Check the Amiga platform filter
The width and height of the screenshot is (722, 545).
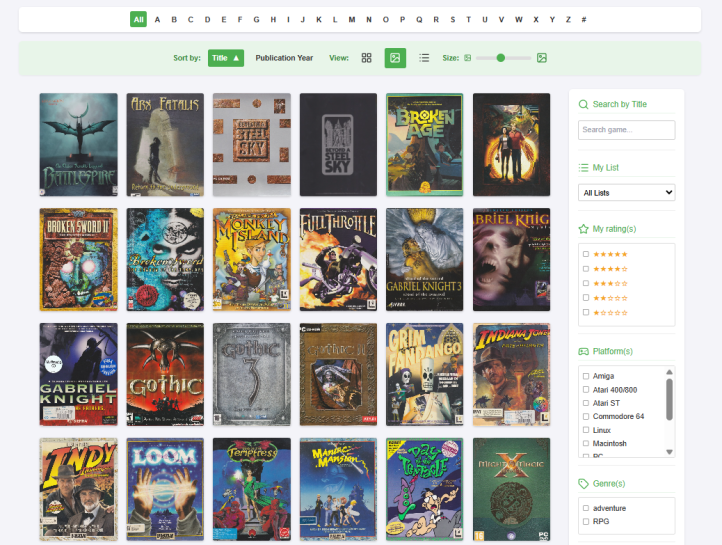[x=585, y=376]
